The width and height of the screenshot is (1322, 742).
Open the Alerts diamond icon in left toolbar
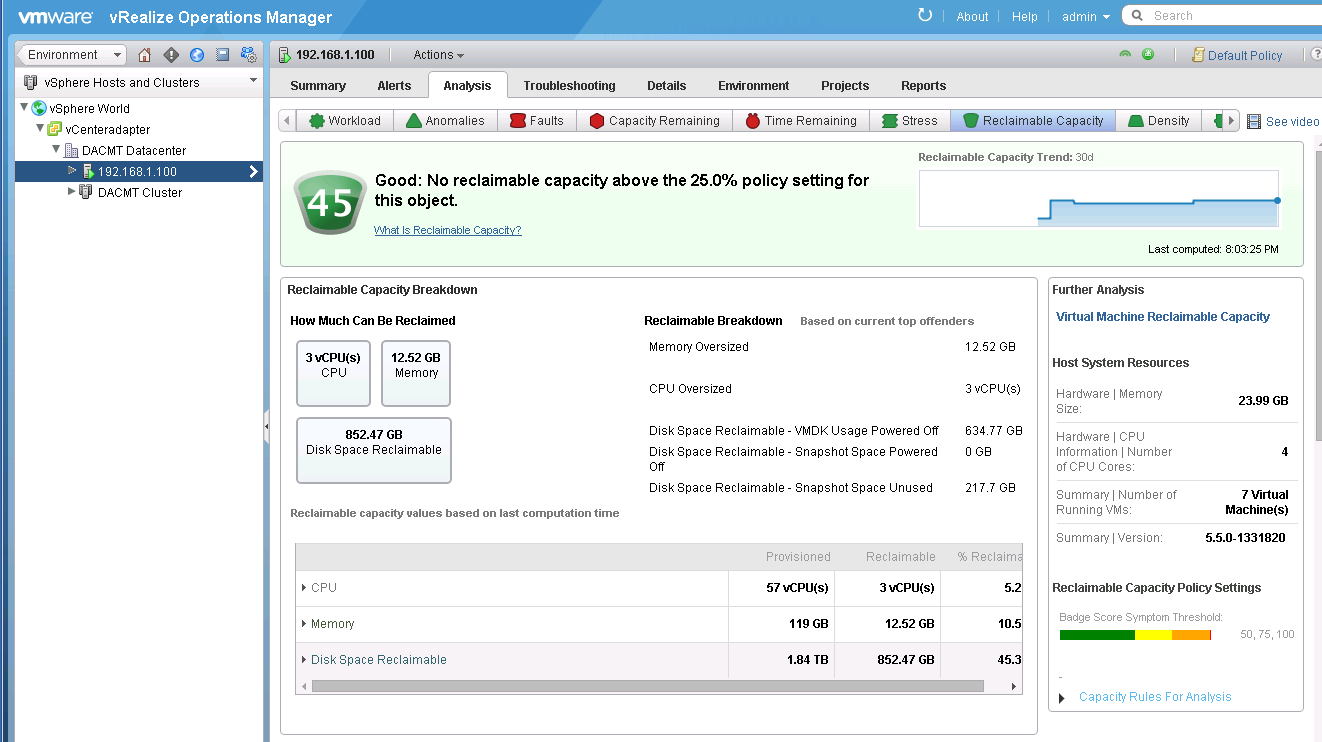[171, 55]
